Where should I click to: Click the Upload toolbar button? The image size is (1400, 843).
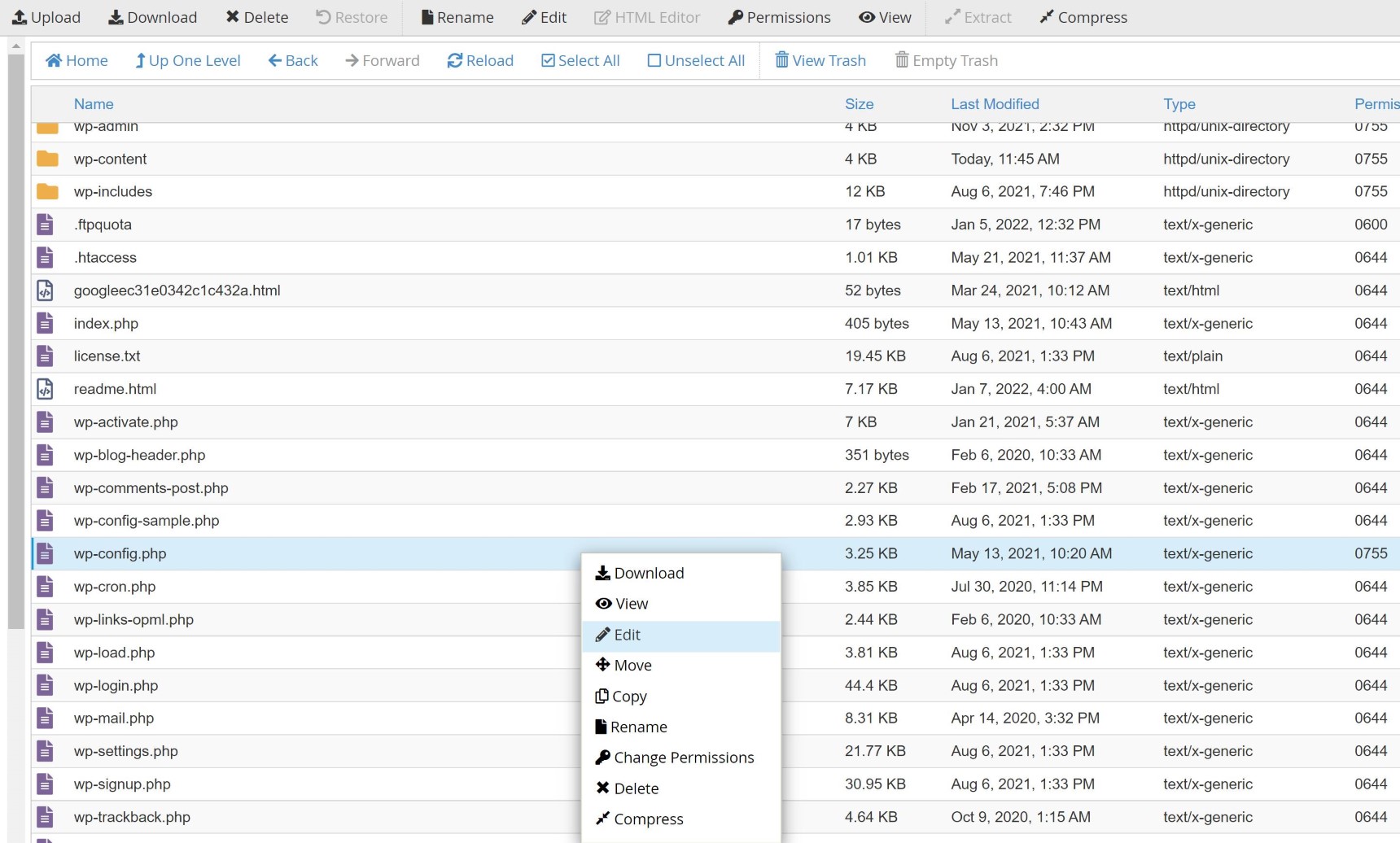click(x=46, y=17)
